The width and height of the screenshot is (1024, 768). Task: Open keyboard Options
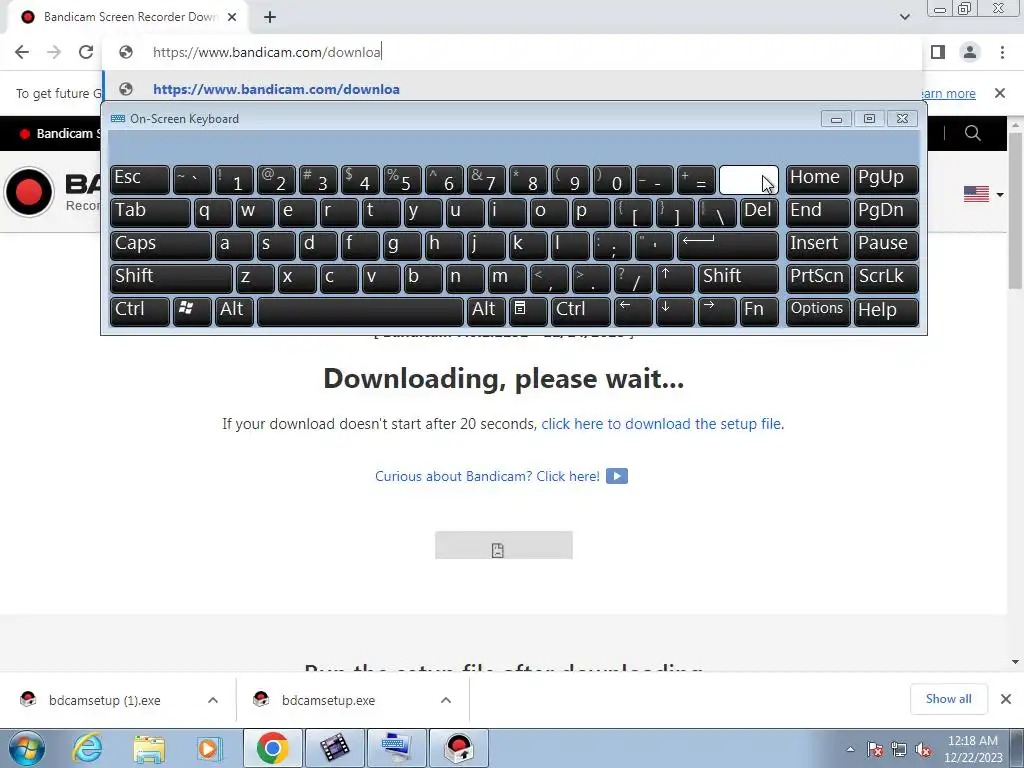pyautogui.click(x=818, y=312)
